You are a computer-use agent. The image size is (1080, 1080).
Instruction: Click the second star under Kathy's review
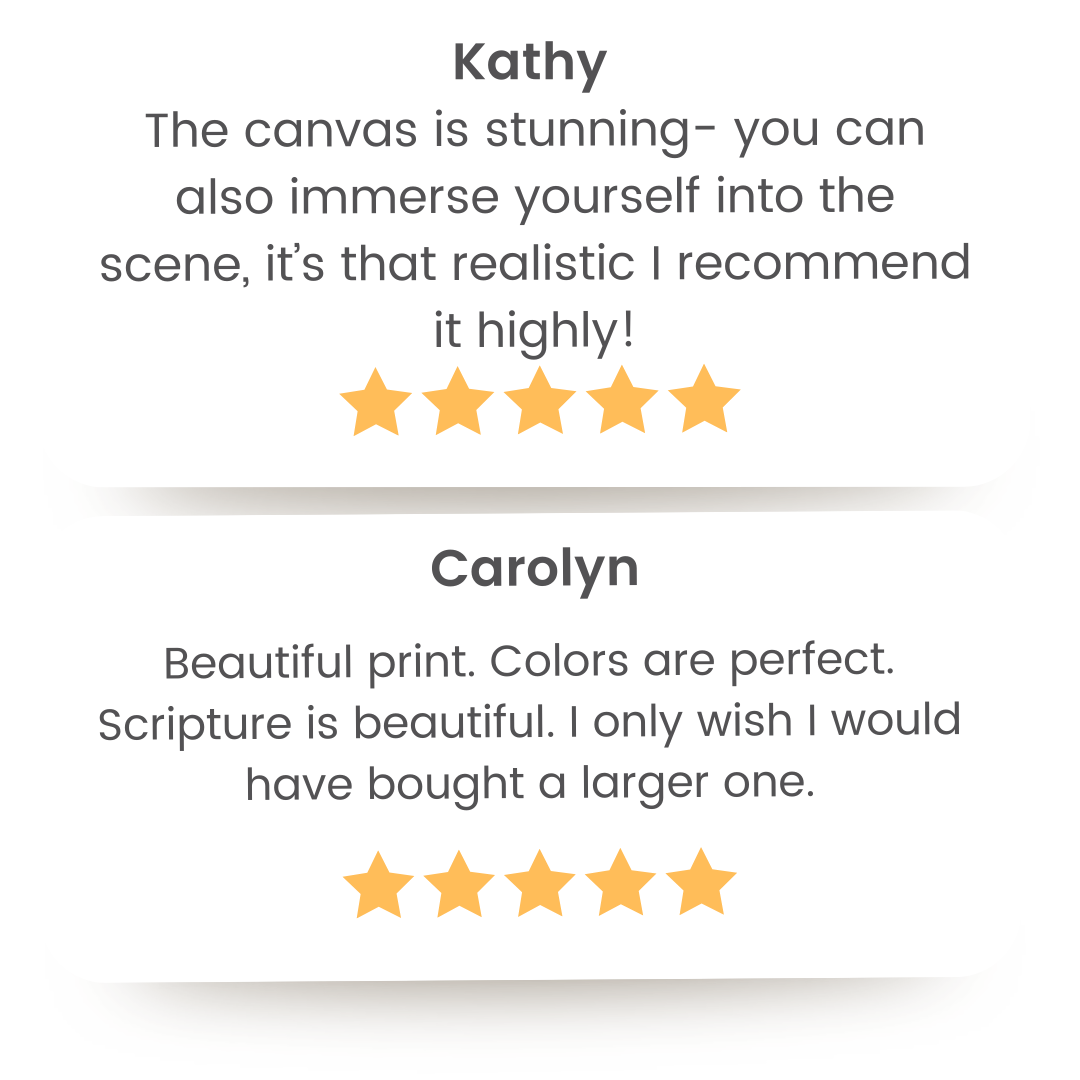[458, 402]
